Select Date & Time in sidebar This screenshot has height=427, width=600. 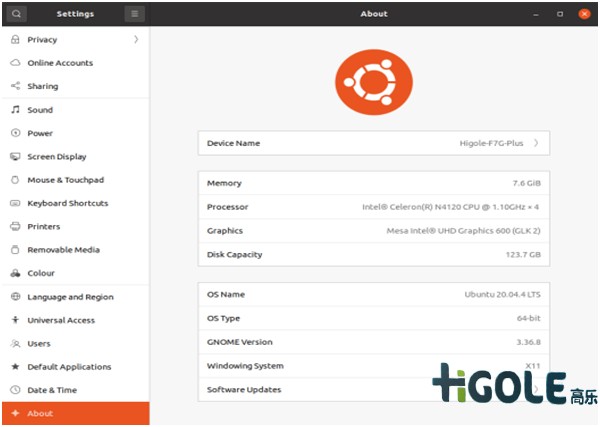52,390
